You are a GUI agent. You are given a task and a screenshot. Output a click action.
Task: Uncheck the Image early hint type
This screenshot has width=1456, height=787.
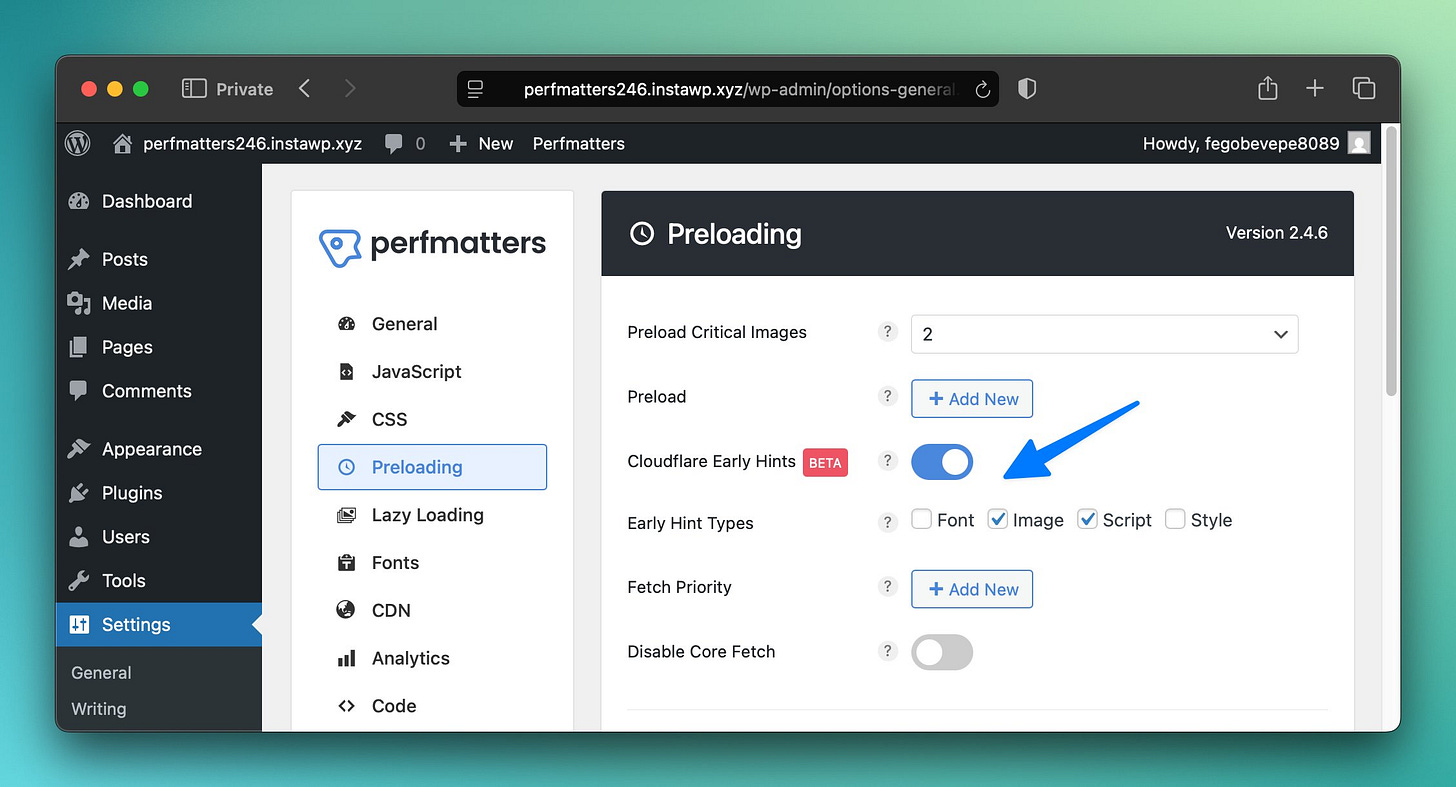997,519
